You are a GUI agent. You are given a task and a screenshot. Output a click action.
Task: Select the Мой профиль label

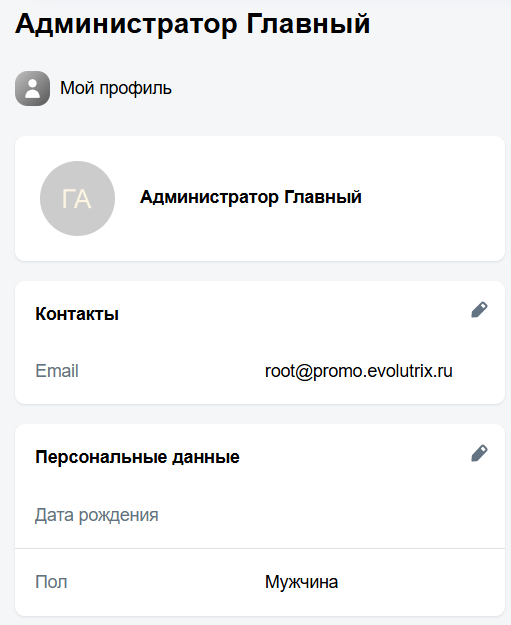tap(116, 88)
